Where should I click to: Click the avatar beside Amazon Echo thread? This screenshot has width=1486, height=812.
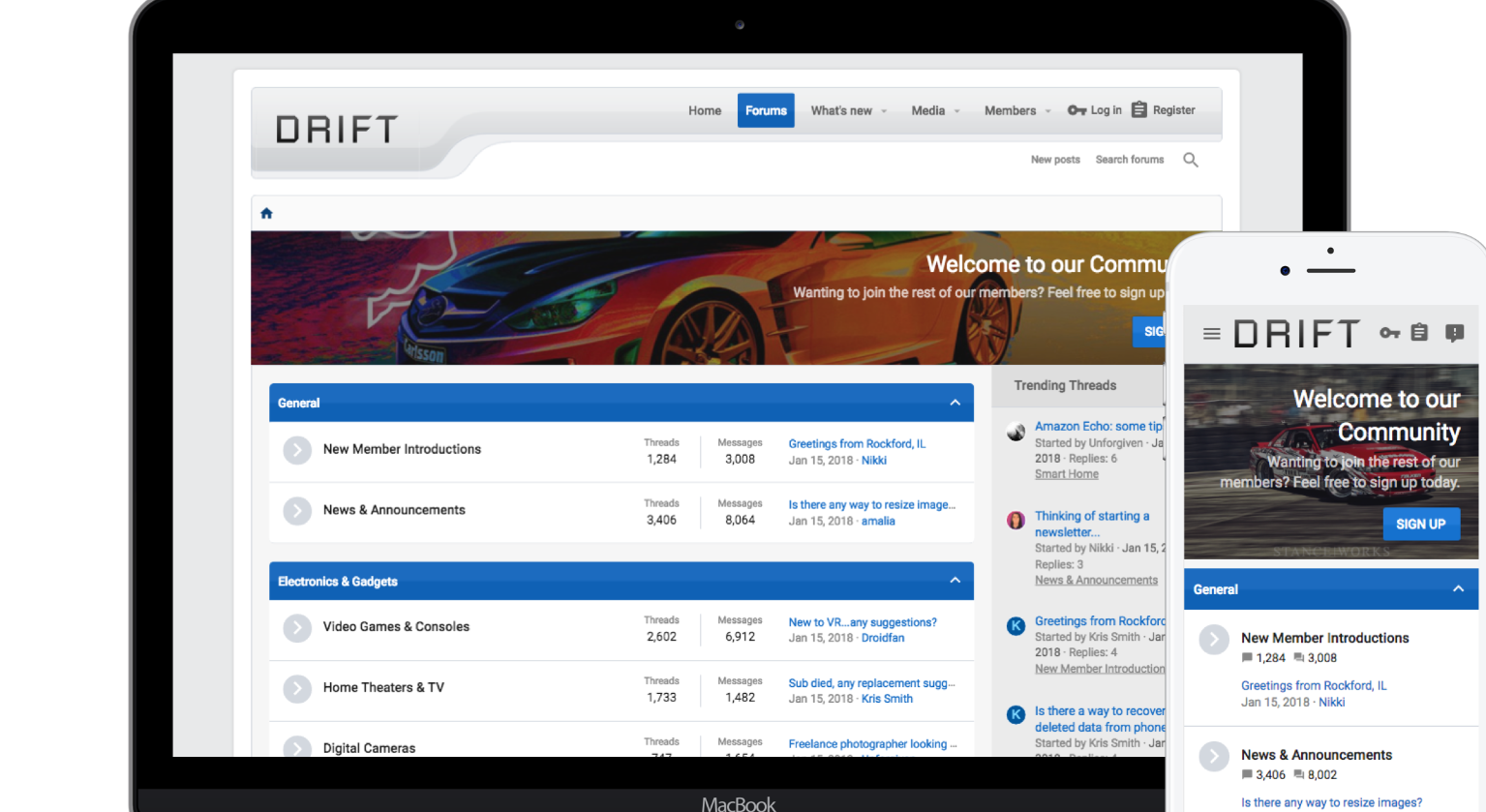click(x=1016, y=432)
